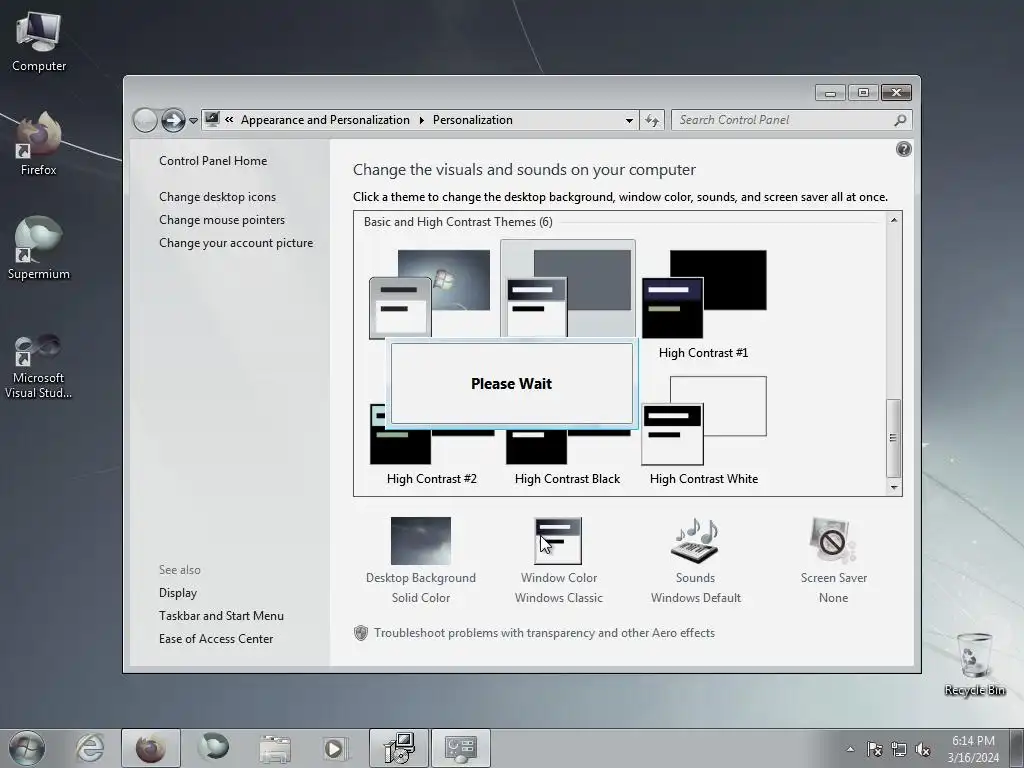Open Change your account picture
1024x768 pixels.
pyautogui.click(x=236, y=243)
